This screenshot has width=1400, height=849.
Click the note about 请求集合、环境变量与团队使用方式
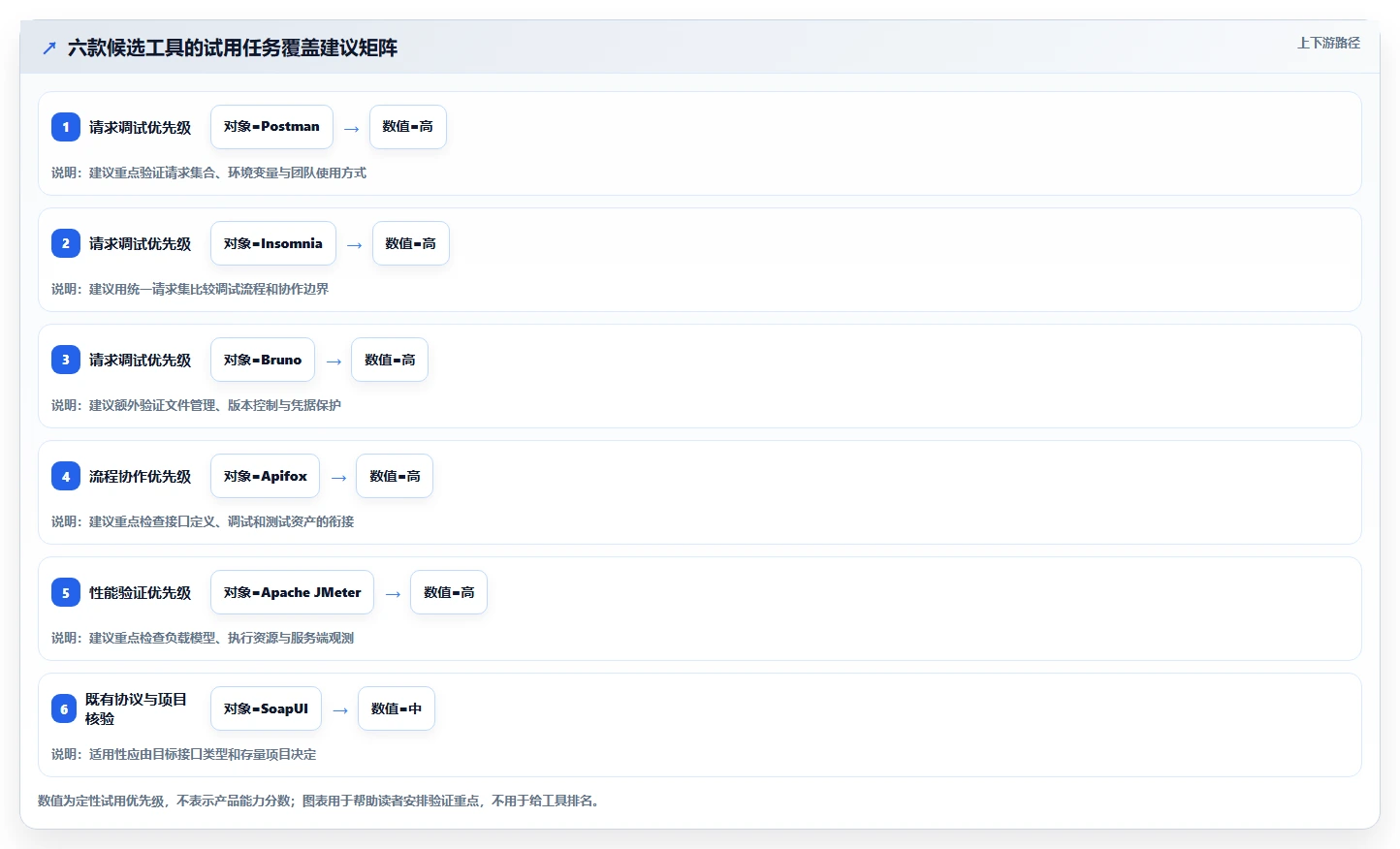209,173
